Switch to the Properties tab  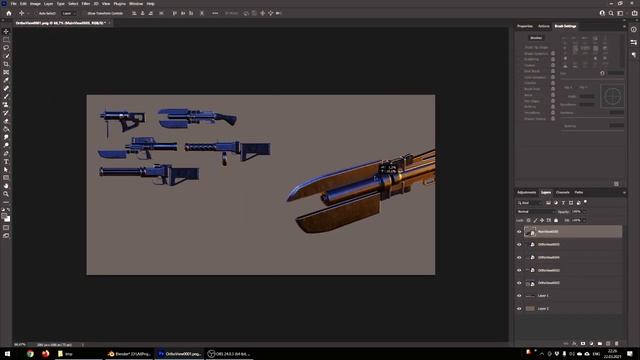524,27
